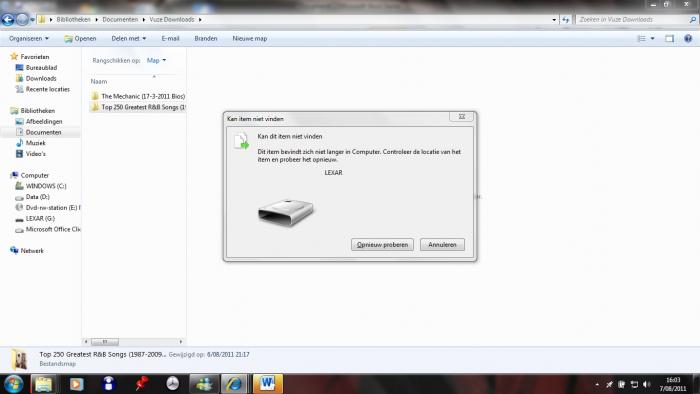Image resolution: width=700 pixels, height=394 pixels.
Task: Open Internet Explorer from the taskbar
Action: [234, 384]
